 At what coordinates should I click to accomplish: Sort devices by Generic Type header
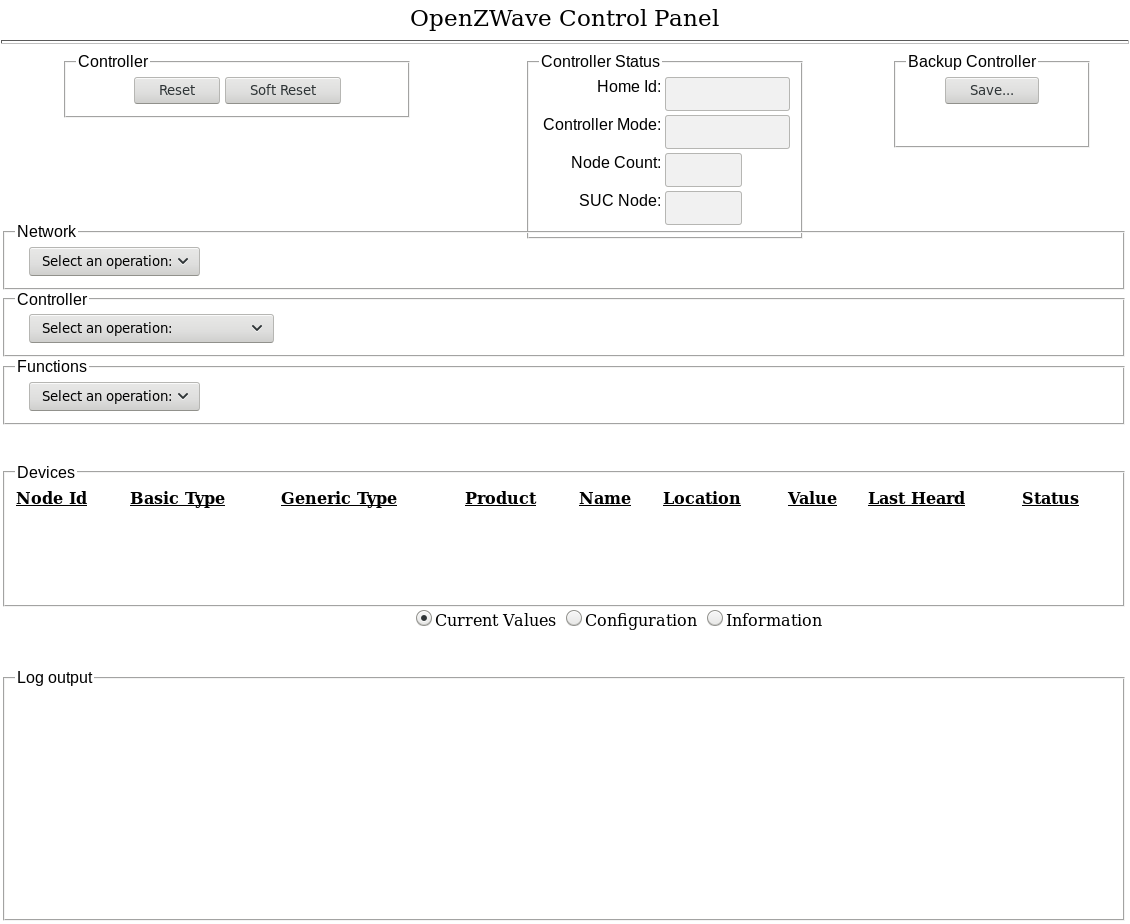pos(339,498)
